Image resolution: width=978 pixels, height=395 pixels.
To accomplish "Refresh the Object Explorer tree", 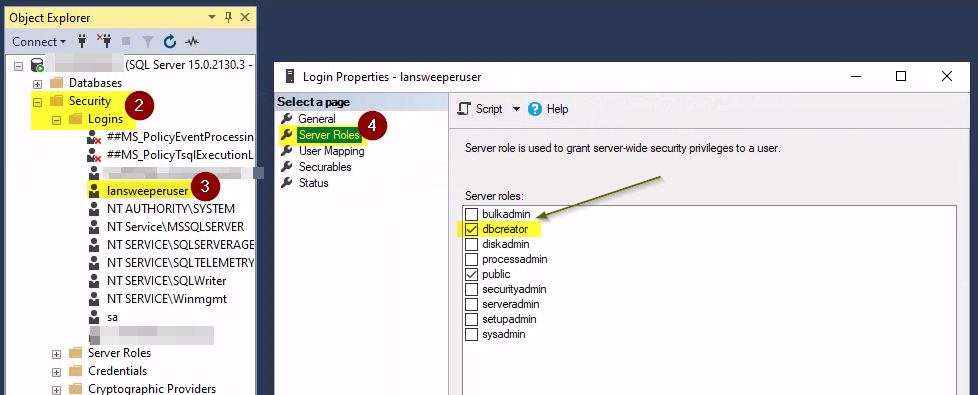I will 170,42.
